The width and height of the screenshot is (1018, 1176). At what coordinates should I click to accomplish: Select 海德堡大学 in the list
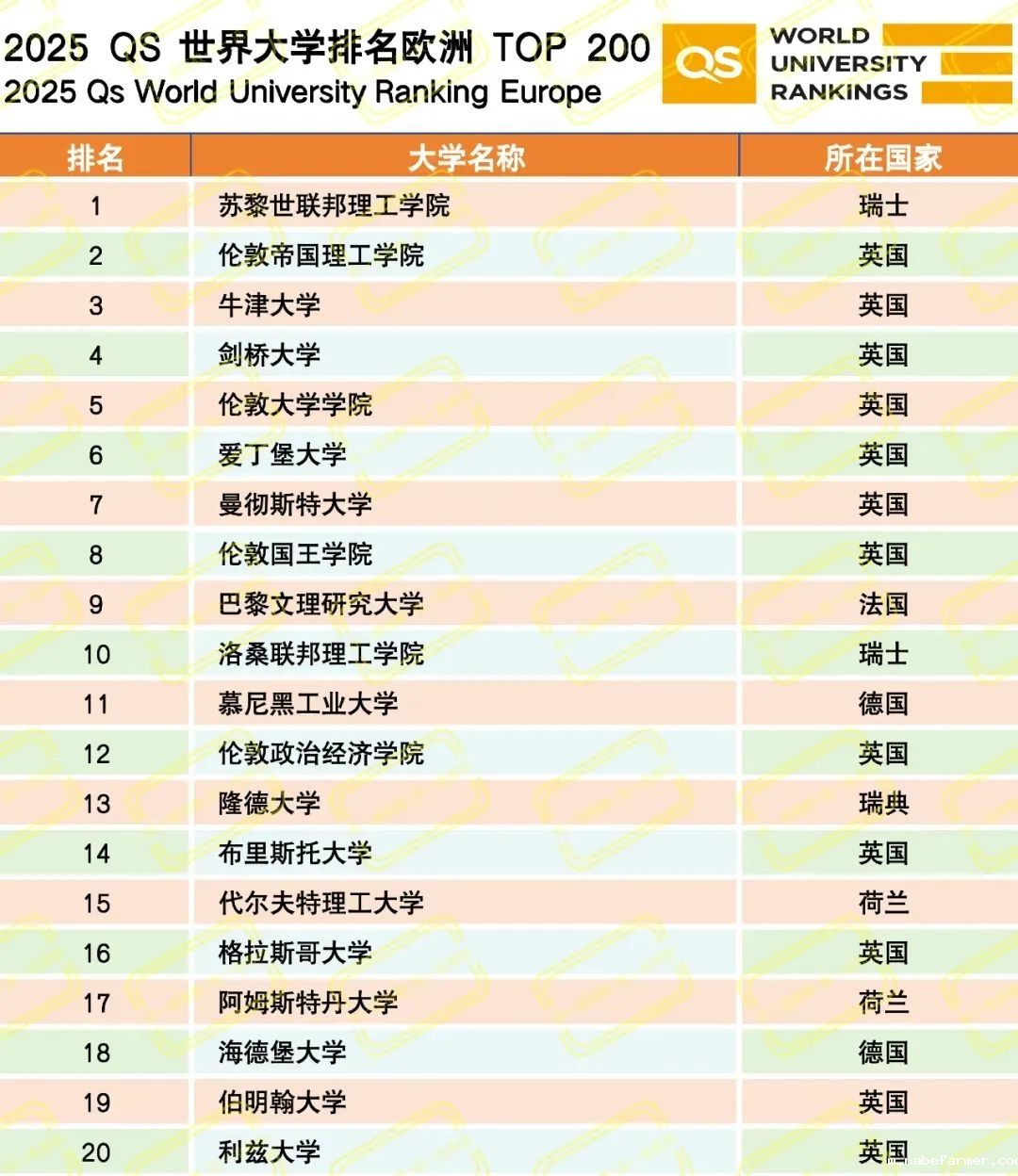click(x=283, y=1053)
